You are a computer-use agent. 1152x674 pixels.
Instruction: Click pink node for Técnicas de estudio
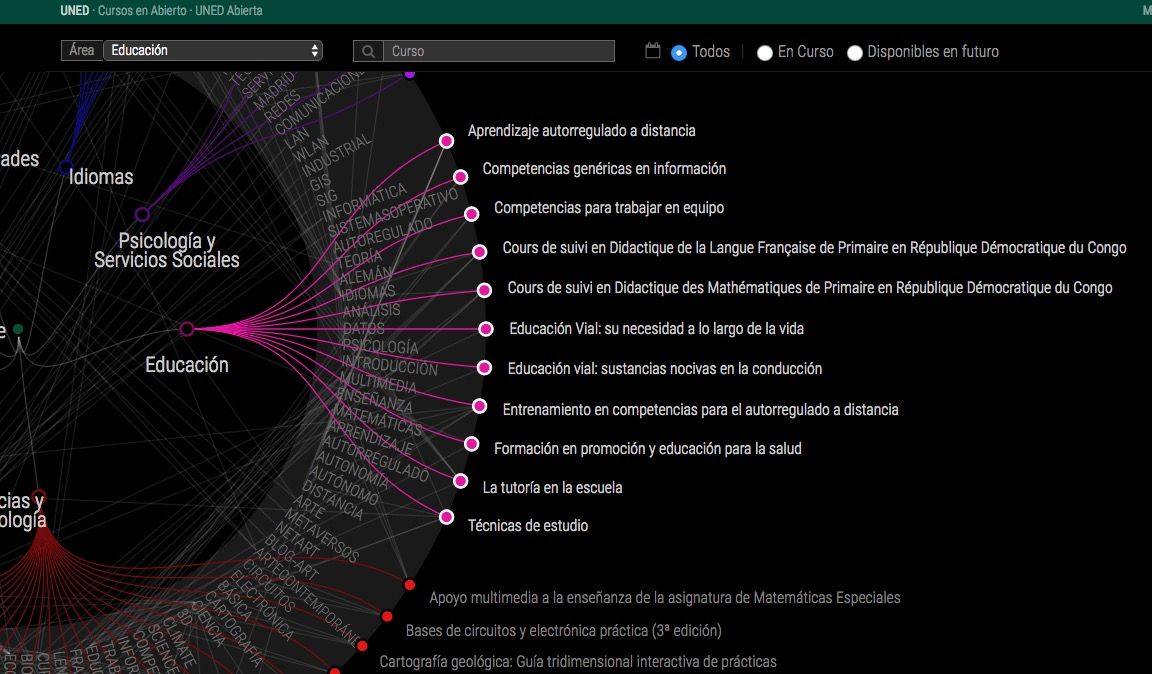(447, 517)
